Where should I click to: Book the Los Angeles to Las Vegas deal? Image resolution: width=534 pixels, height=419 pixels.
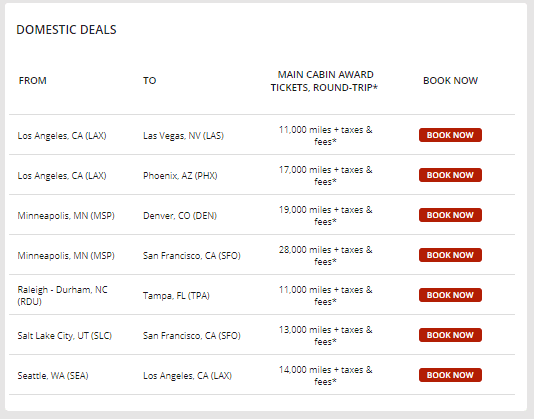click(450, 135)
